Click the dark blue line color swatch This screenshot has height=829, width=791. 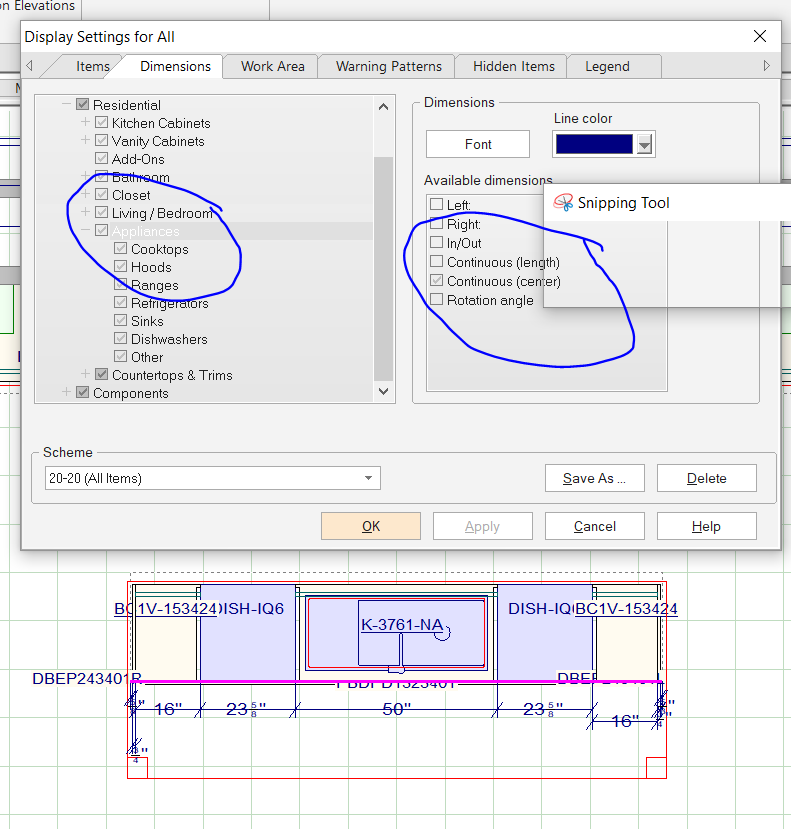(x=593, y=145)
